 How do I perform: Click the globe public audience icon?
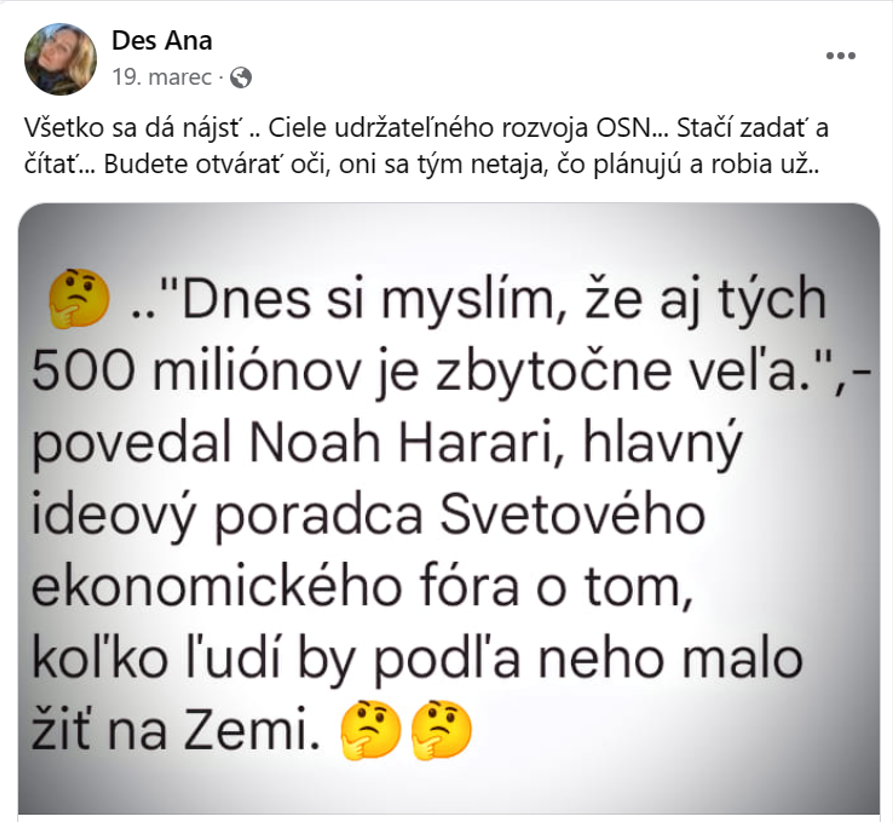pyautogui.click(x=241, y=77)
